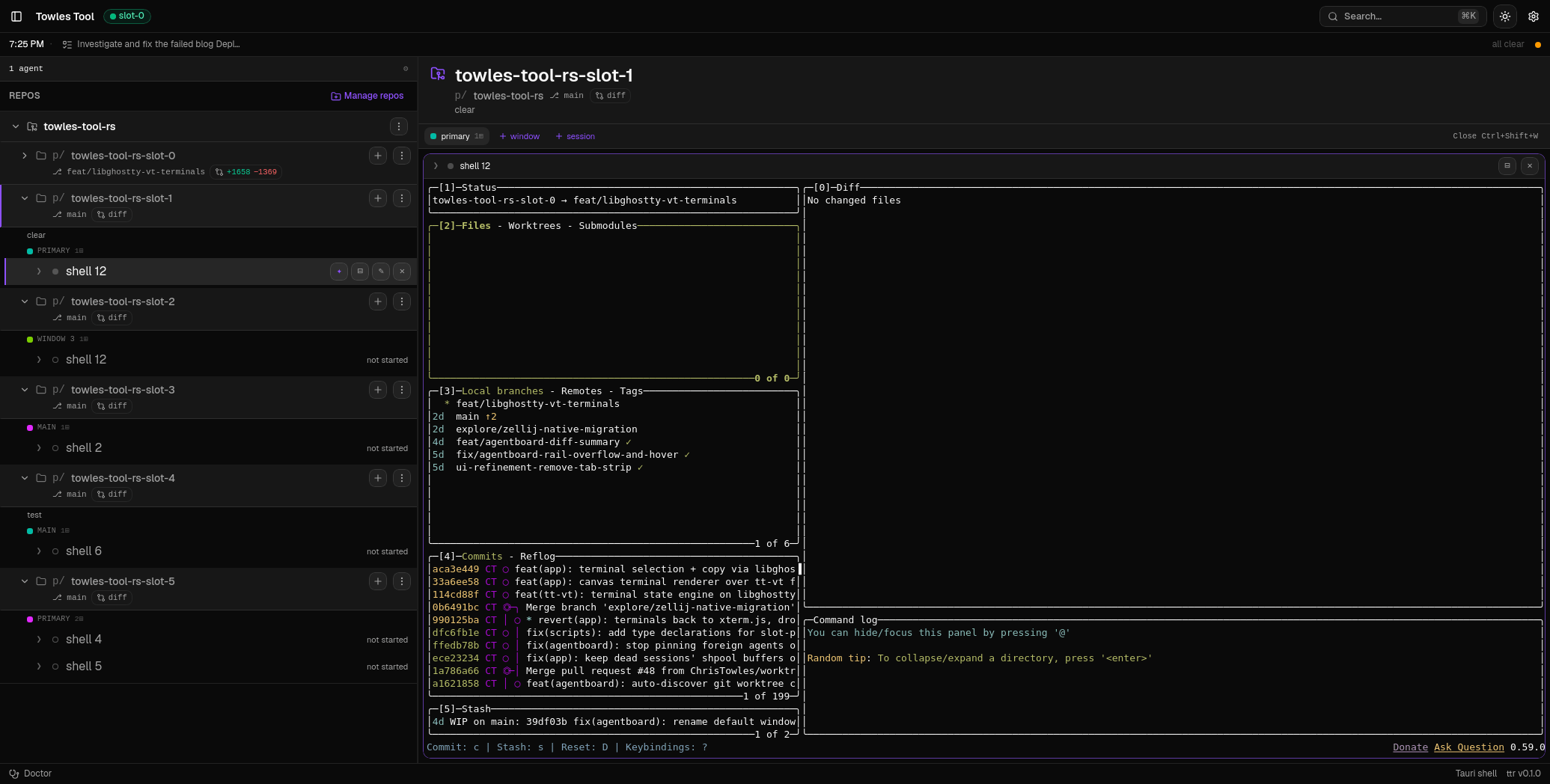Open the diff badge in the main header
Screen dimensions: 1550x784
click(611, 96)
